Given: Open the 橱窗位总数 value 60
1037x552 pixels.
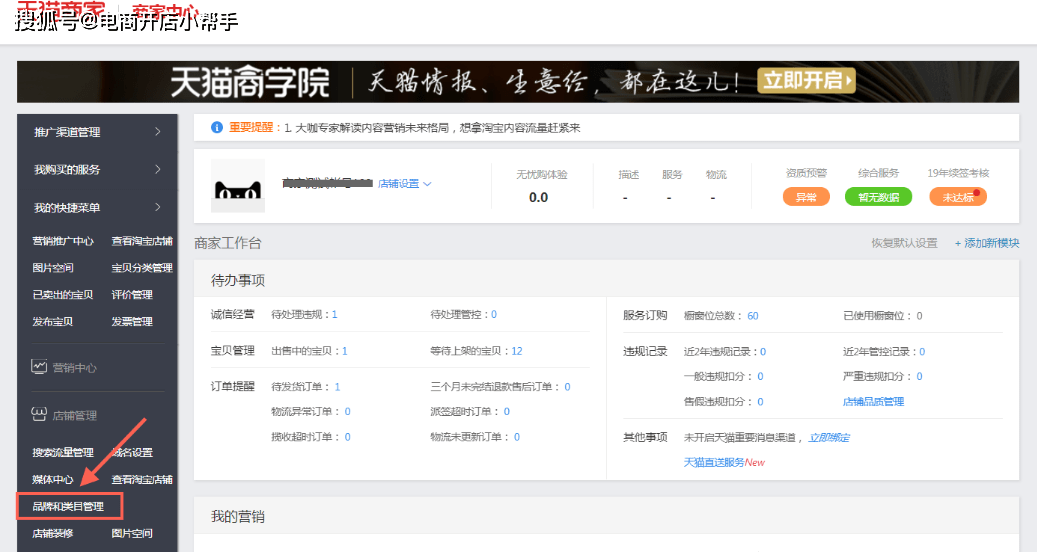Looking at the screenshot, I should pyautogui.click(x=753, y=316).
